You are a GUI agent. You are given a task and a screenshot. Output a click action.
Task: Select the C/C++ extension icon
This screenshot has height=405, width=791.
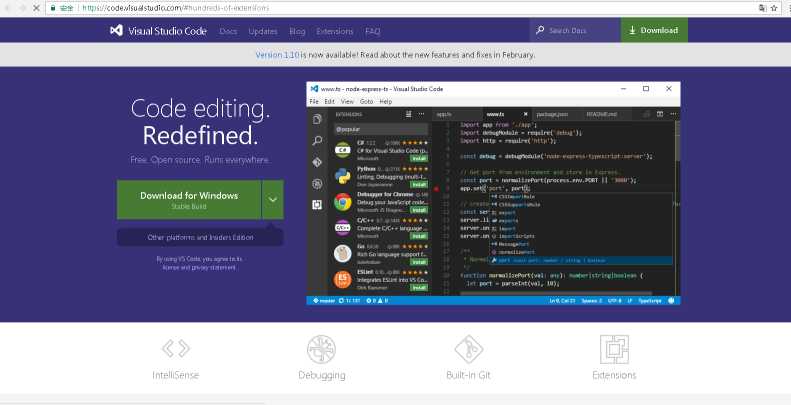pos(343,228)
